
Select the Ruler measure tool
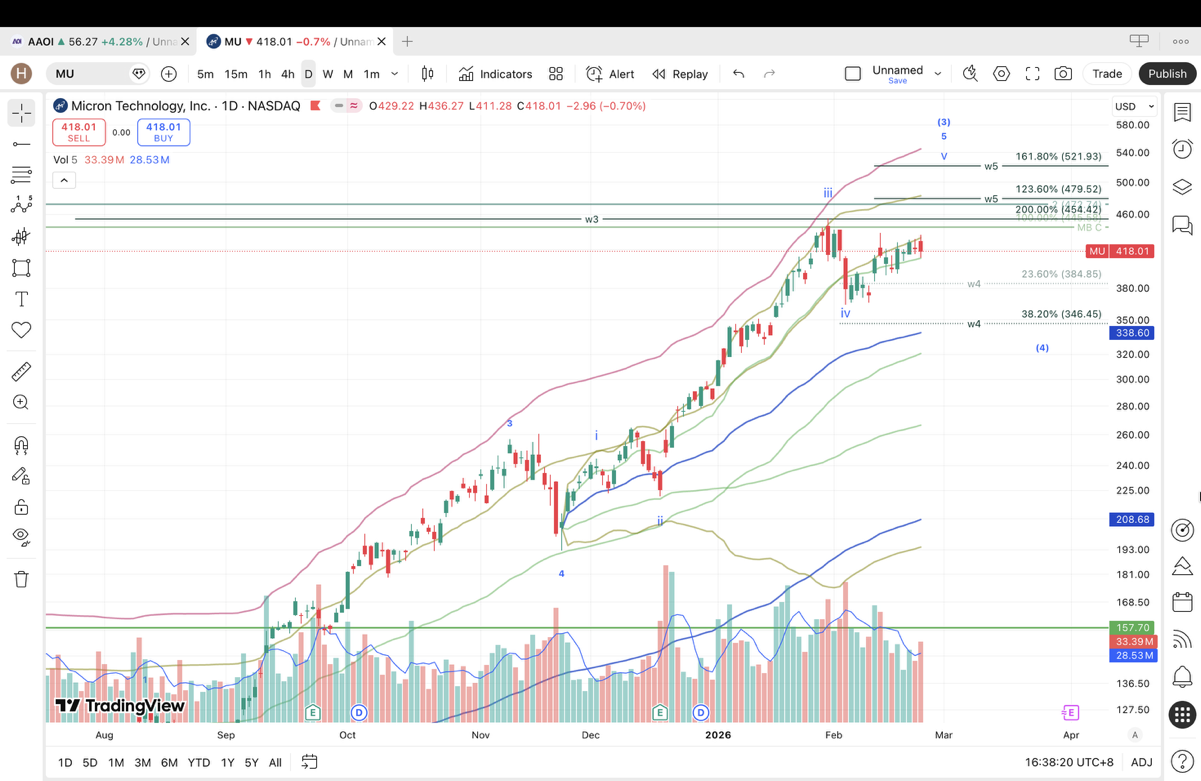point(21,372)
